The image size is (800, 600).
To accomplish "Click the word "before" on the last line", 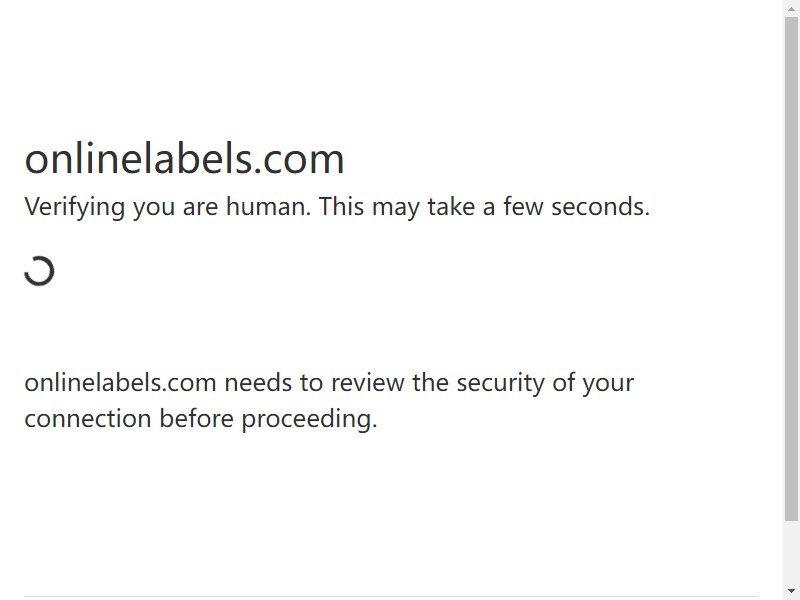I will pos(196,419).
